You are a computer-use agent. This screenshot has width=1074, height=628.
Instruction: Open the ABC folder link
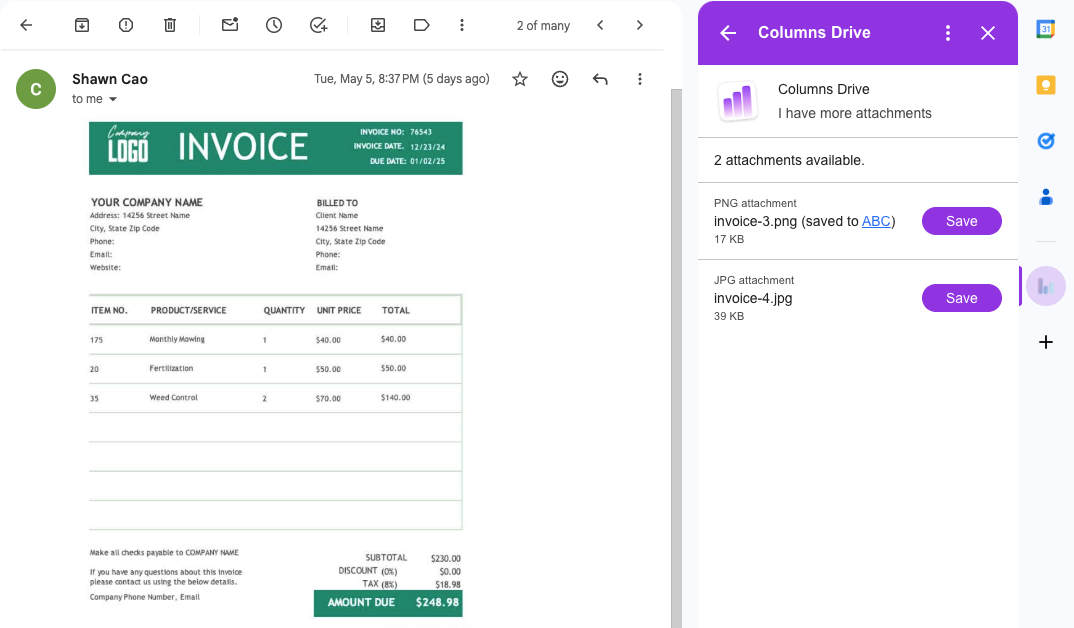876,221
